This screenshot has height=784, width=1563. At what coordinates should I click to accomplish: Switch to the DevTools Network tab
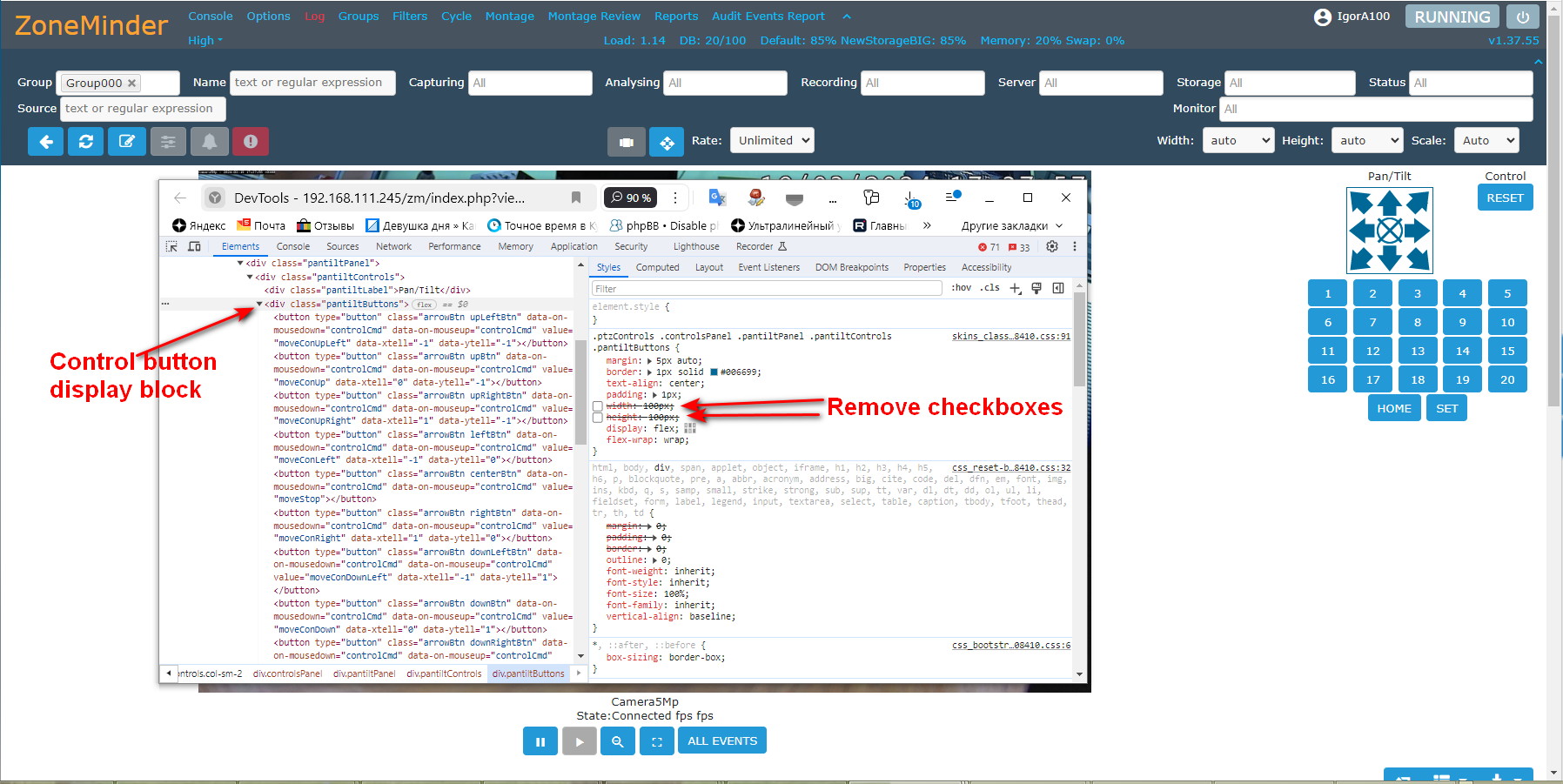(x=393, y=246)
